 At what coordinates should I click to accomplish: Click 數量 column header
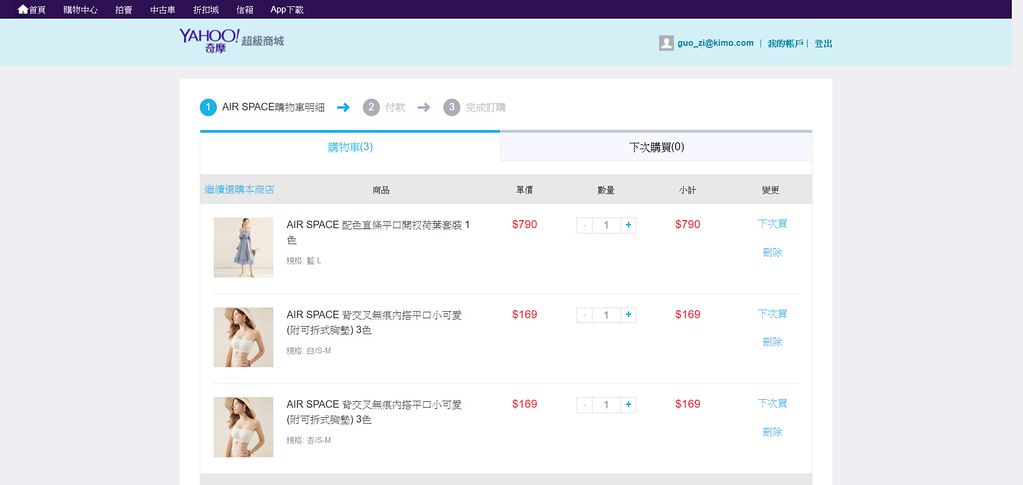click(606, 190)
